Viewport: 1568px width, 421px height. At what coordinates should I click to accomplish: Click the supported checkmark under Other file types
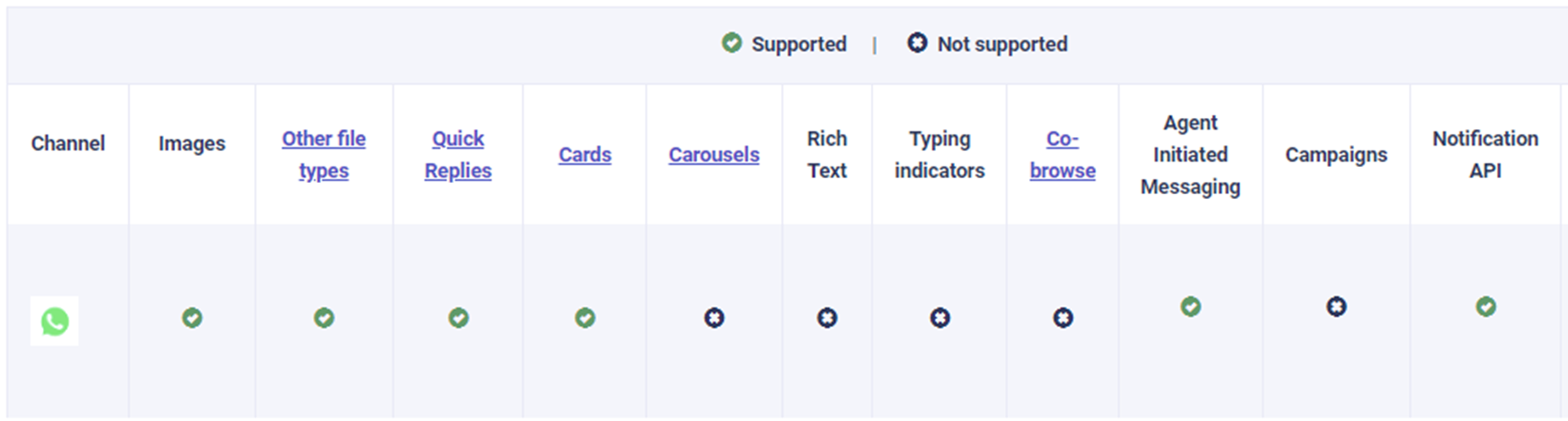point(324,318)
